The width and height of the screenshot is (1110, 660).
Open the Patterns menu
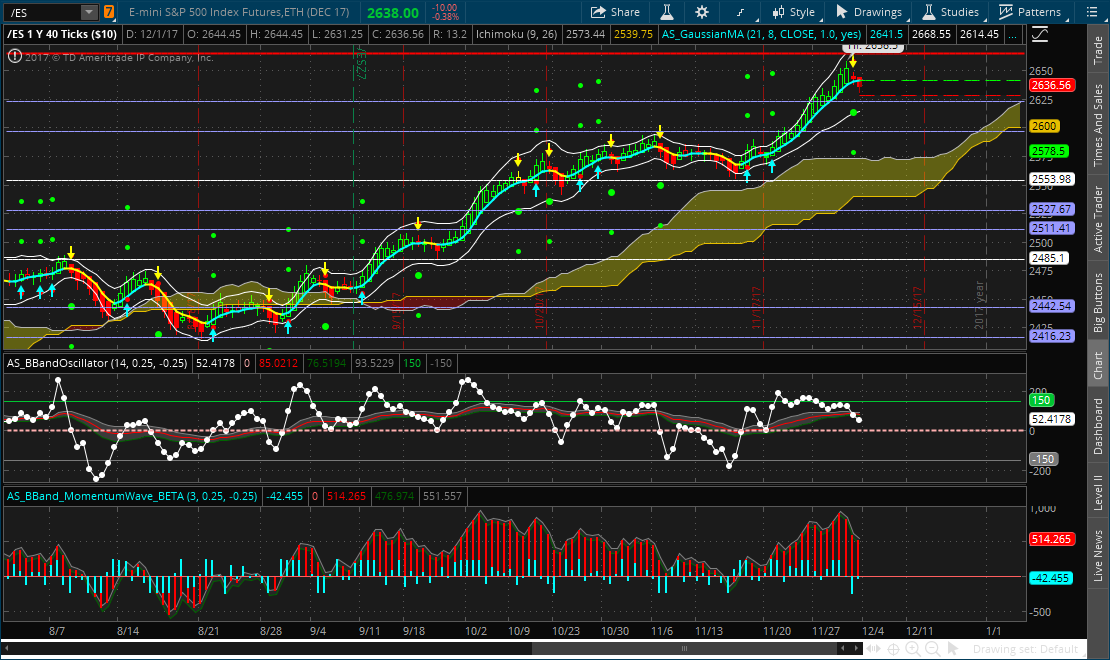tap(1030, 12)
